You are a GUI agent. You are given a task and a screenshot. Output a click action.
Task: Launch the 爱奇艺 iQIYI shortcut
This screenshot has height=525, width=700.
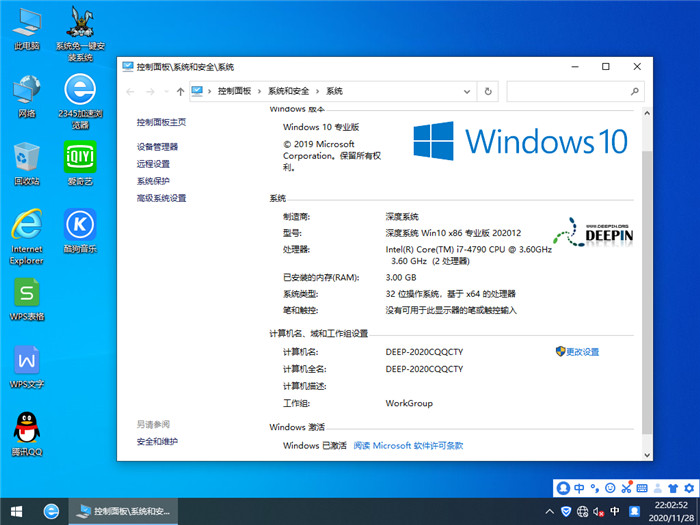80,163
